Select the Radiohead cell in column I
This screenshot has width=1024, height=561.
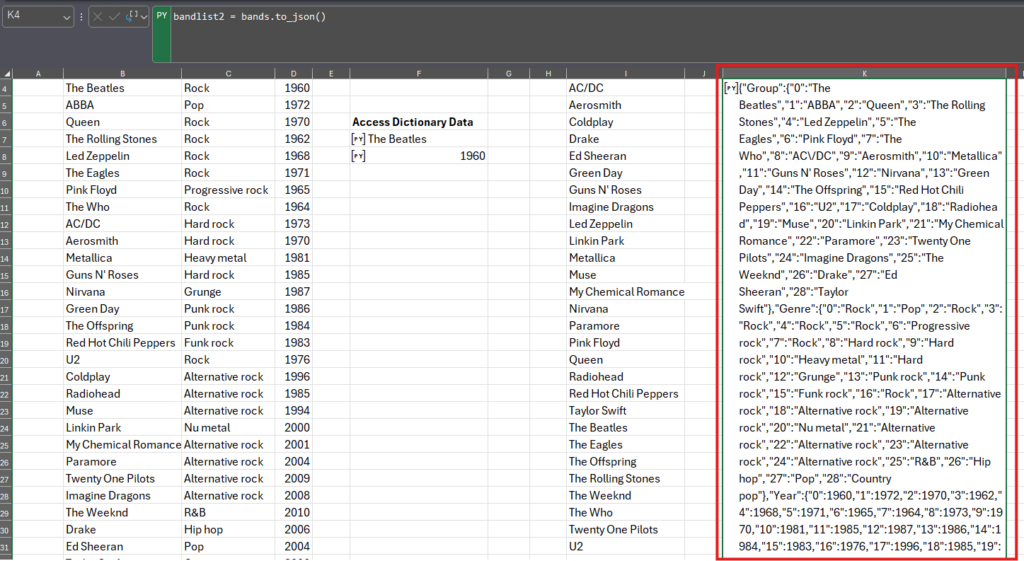[x=625, y=377]
